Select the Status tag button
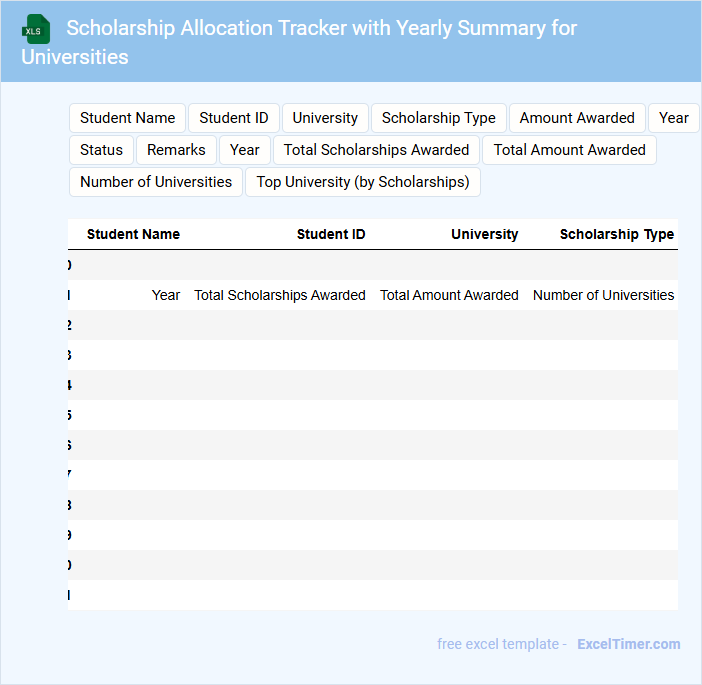Screen dimensions: 702x685 101,150
